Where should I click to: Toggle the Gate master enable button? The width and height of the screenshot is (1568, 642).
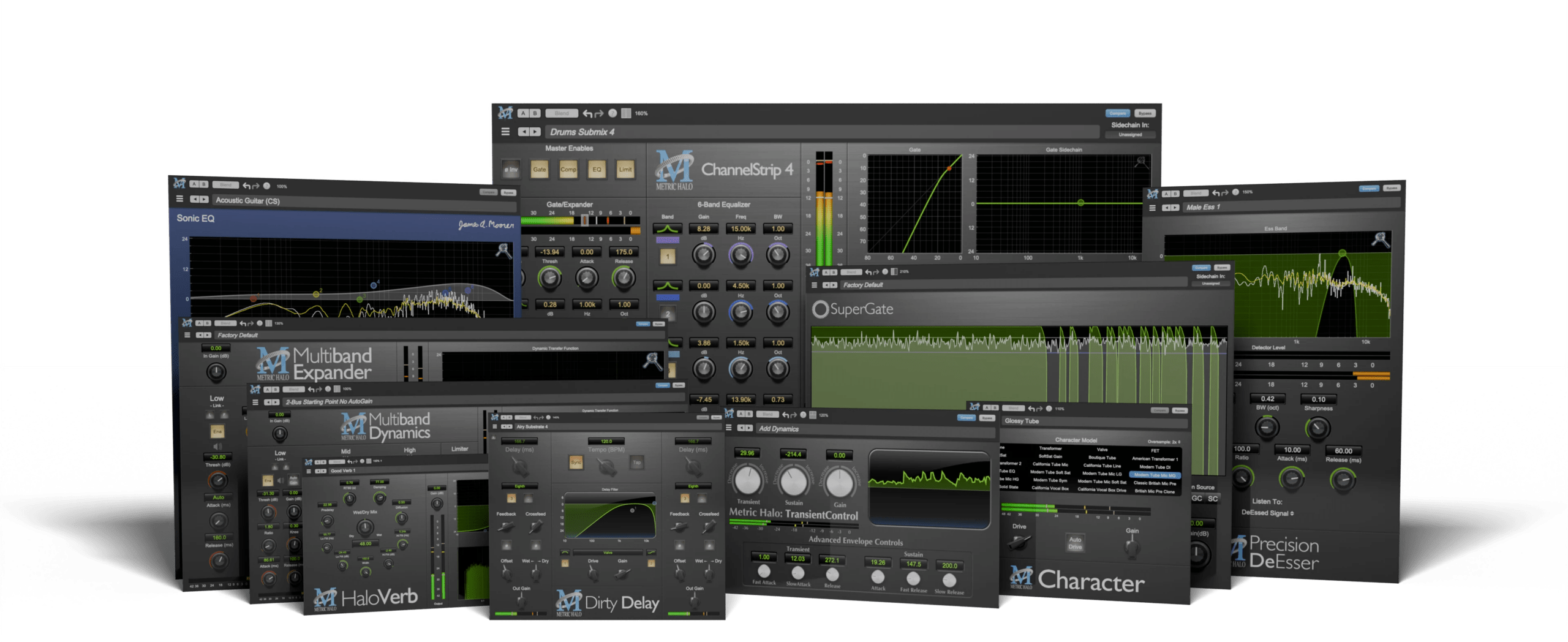point(539,170)
